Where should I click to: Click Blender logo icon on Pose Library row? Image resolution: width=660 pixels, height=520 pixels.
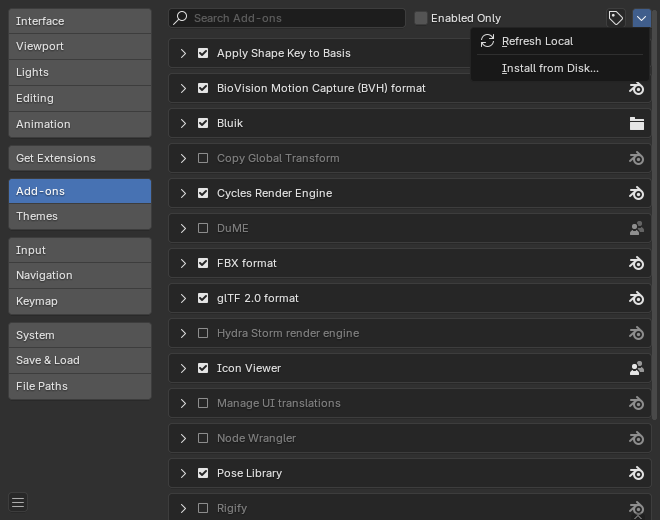636,473
